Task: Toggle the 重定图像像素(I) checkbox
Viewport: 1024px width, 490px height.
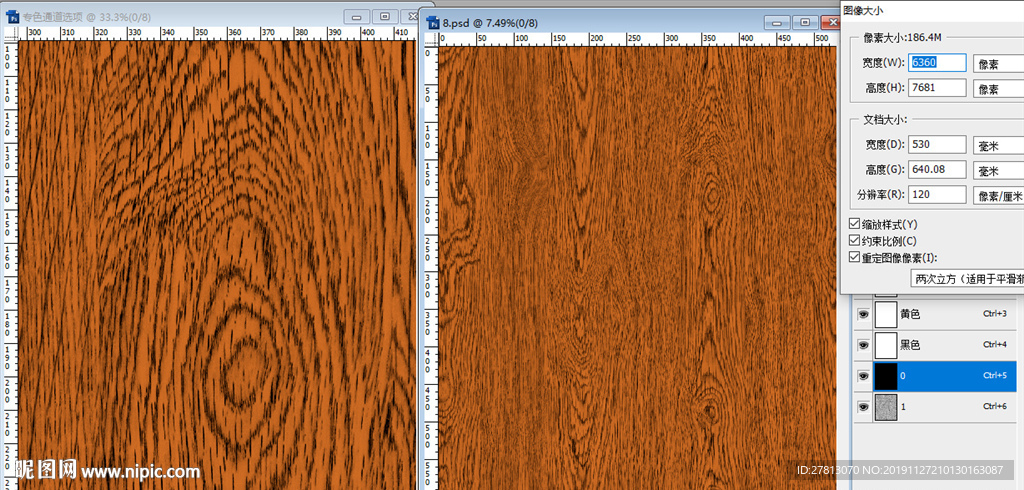Action: tap(854, 258)
